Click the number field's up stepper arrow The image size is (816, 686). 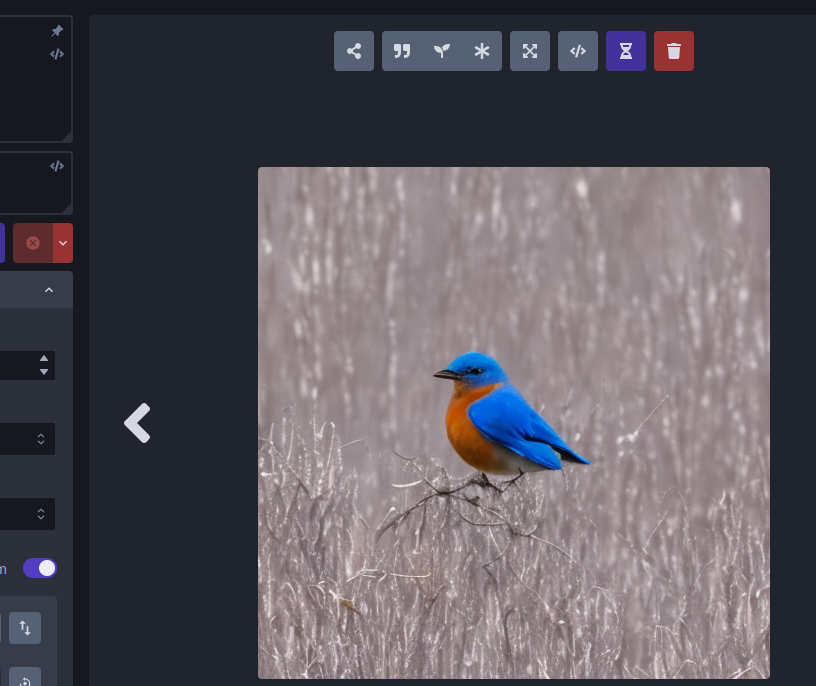pyautogui.click(x=44, y=358)
